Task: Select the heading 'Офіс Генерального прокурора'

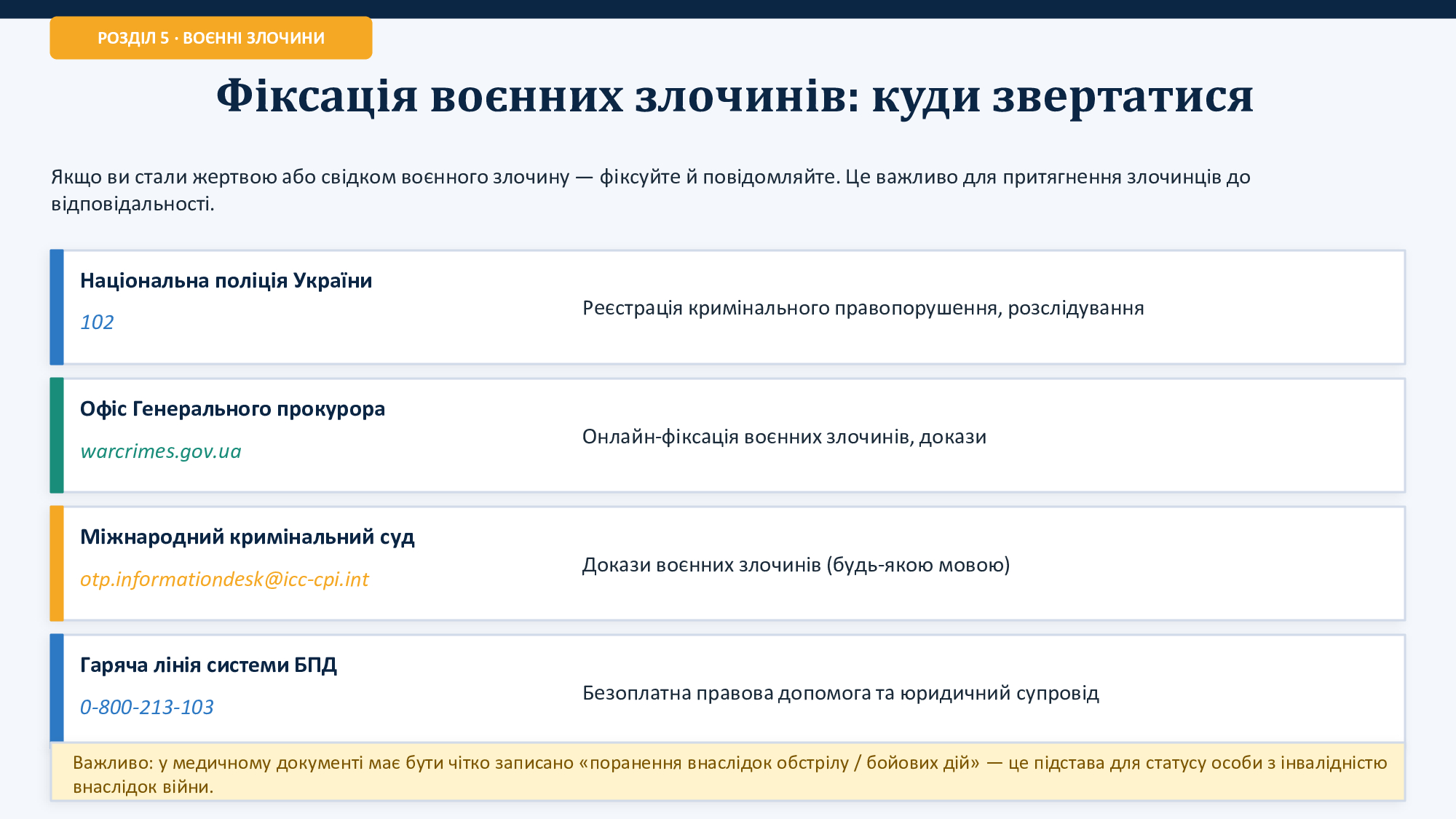Action: coord(232,408)
